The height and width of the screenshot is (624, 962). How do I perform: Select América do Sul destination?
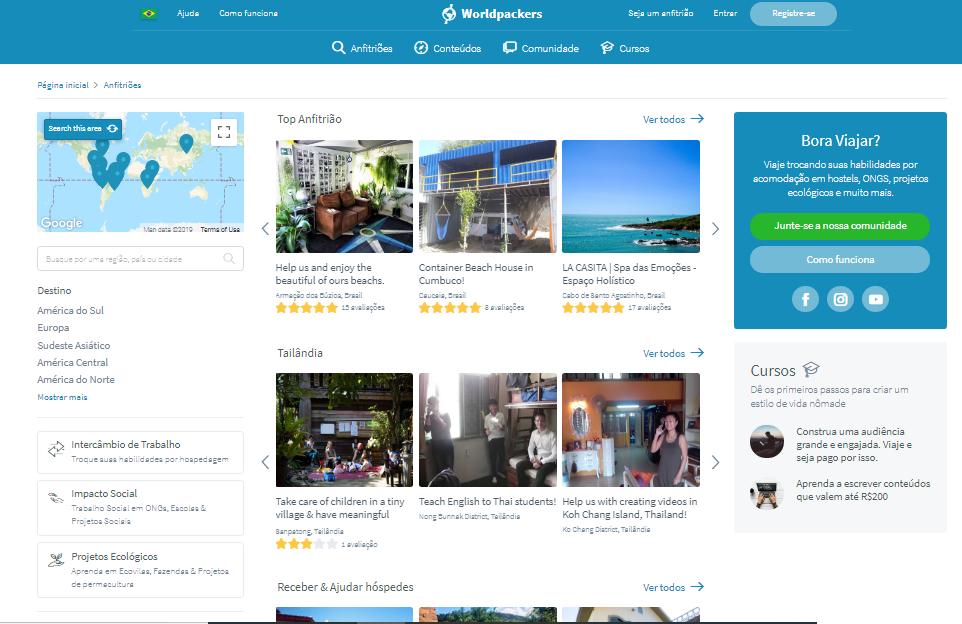70,310
